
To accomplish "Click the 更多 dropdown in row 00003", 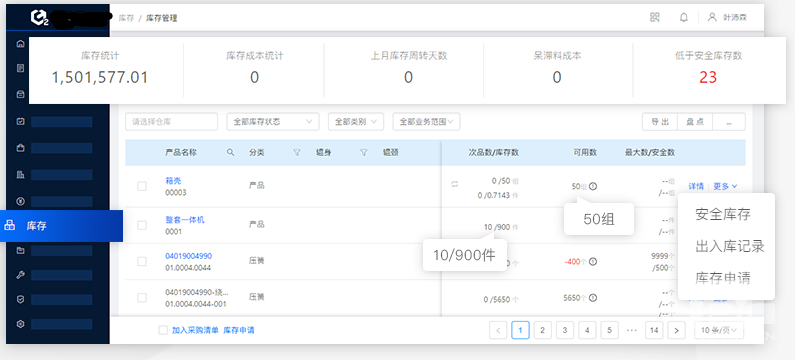I will point(725,186).
